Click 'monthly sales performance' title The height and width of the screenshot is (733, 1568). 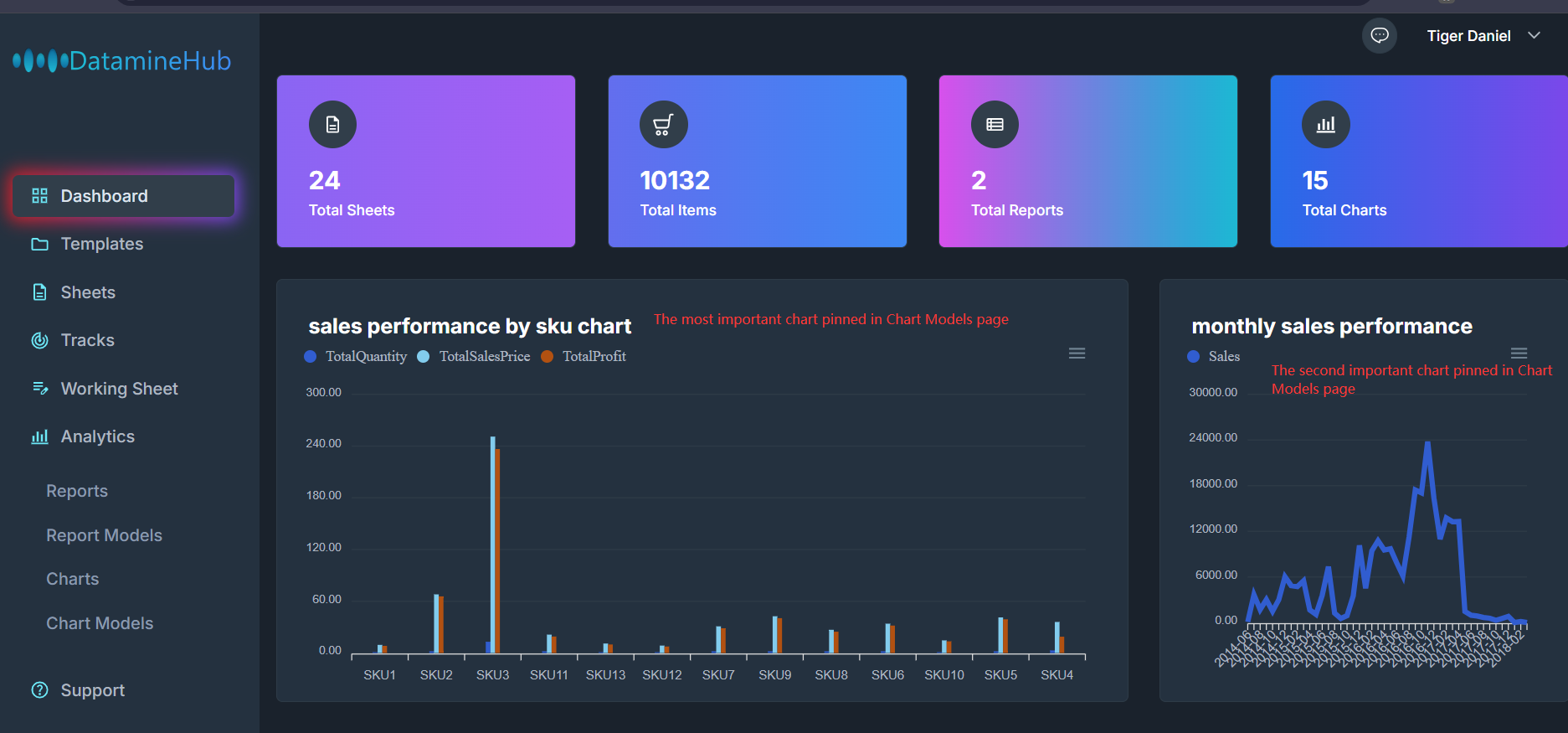[1332, 326]
